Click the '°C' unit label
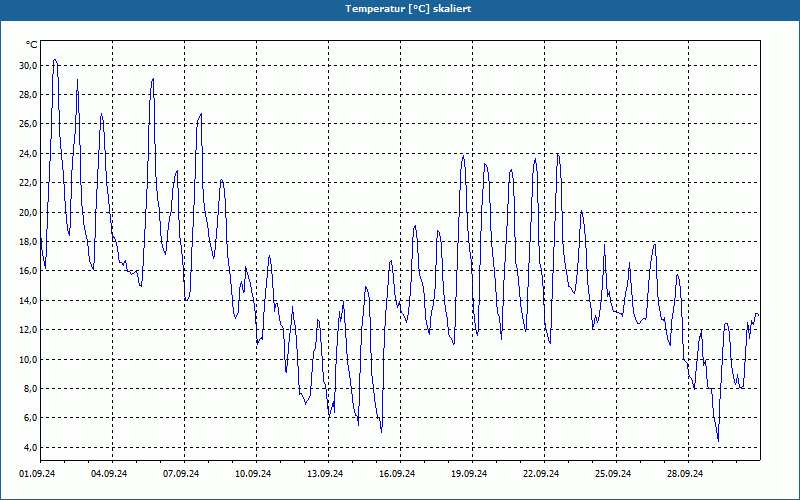800x500 pixels. (32, 45)
